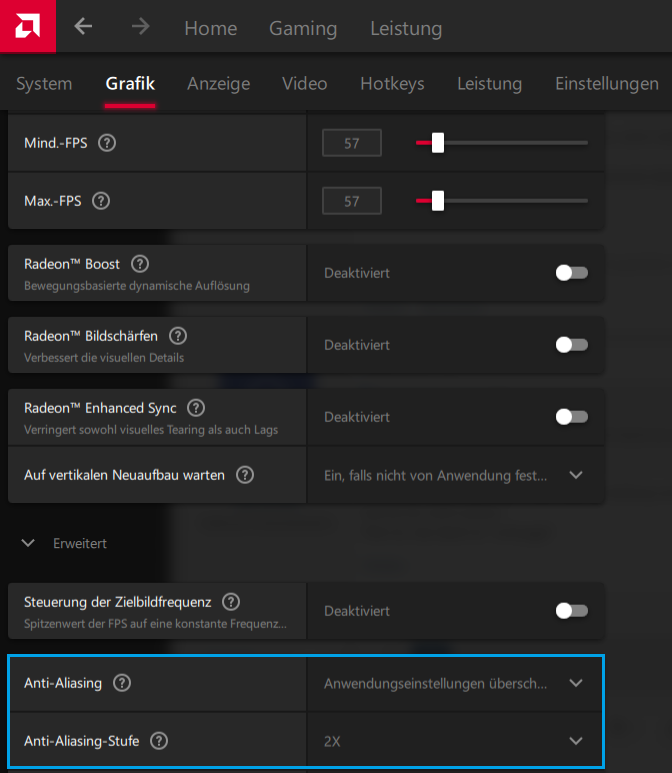This screenshot has width=672, height=773.
Task: Show help for Radeon Boost
Action: click(x=140, y=264)
